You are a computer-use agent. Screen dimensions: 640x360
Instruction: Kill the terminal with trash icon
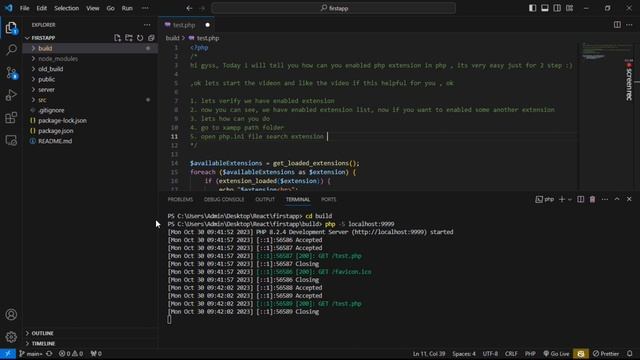point(592,199)
